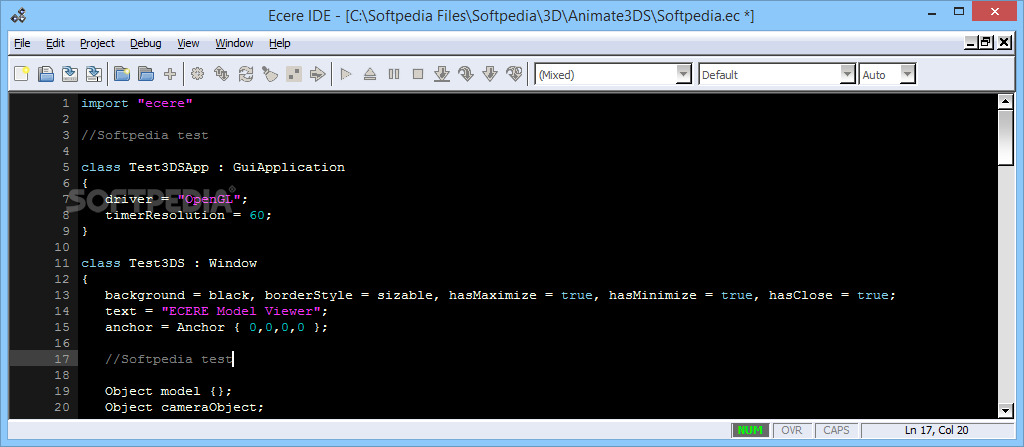Click the "OpenGL" string on line 7
Image resolution: width=1024 pixels, height=447 pixels.
(x=210, y=199)
